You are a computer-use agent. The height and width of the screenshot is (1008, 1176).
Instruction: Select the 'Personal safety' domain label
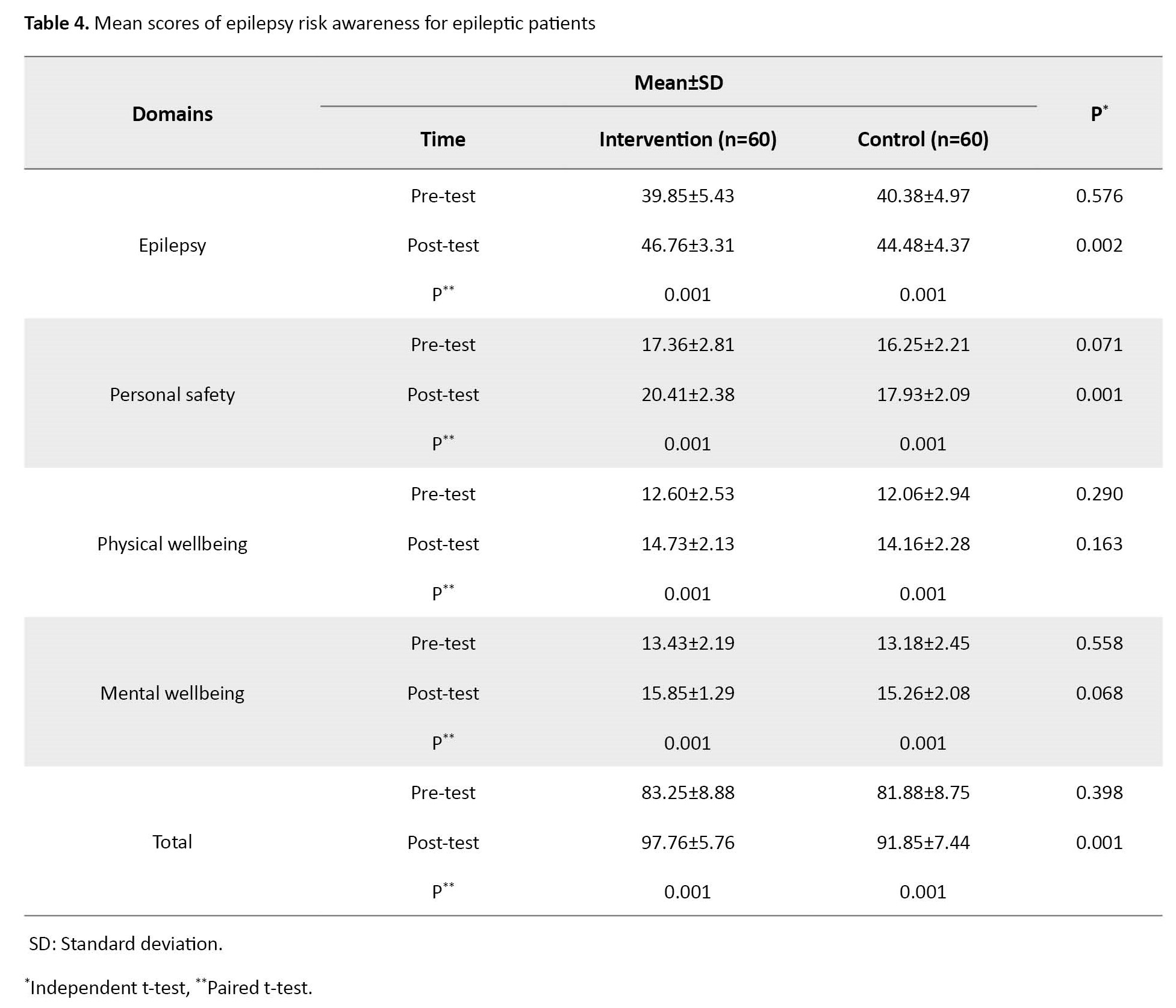172,394
